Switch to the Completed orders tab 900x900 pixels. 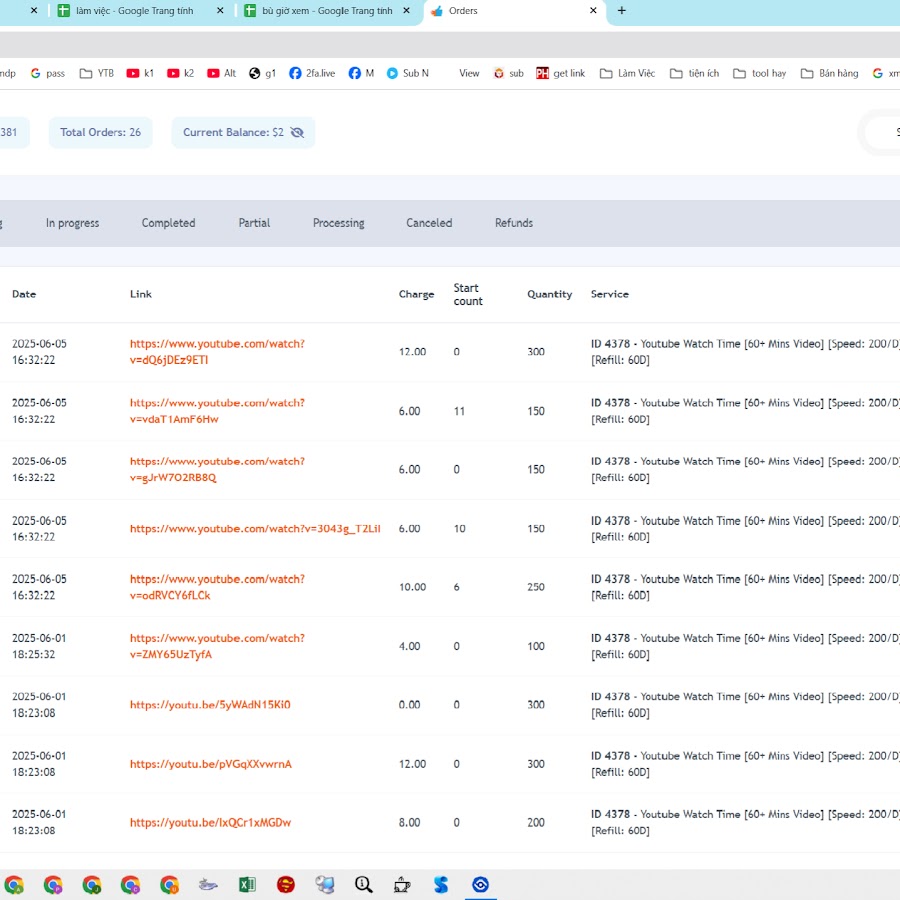click(x=168, y=223)
